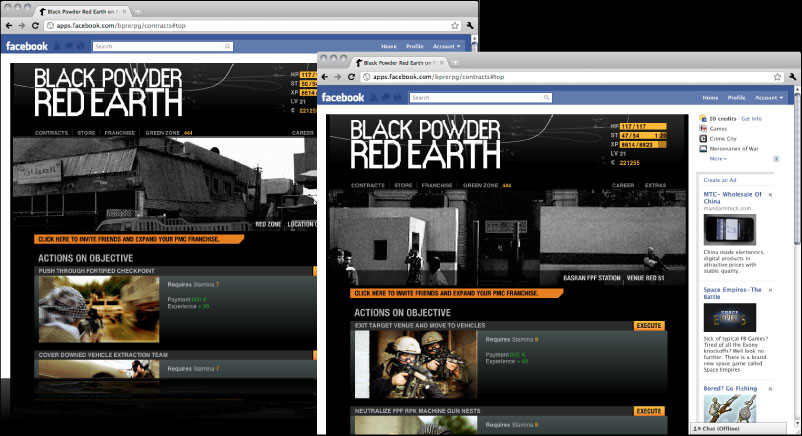Open notifications globe icon in front window

click(397, 97)
